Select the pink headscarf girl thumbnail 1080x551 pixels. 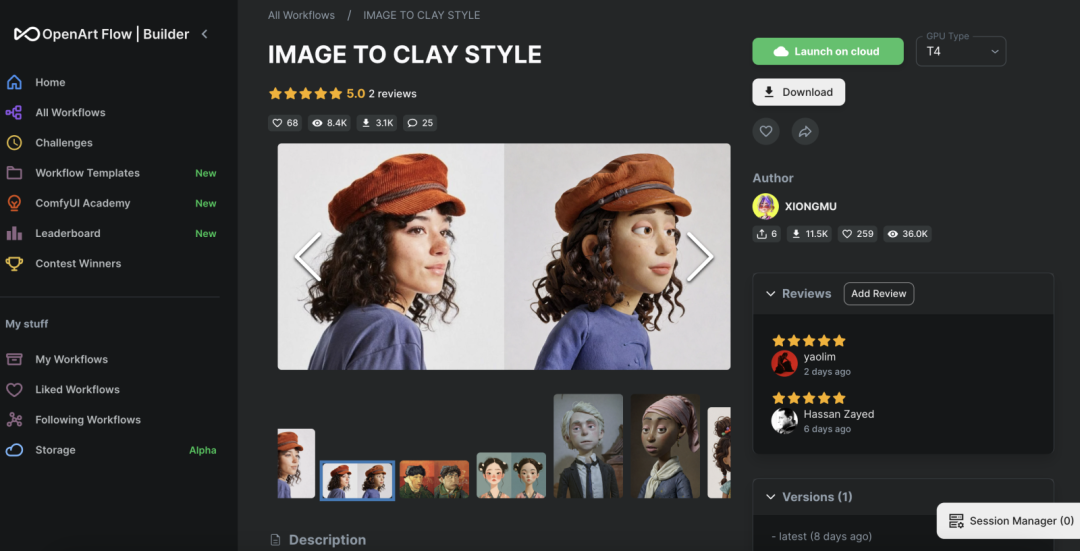665,446
